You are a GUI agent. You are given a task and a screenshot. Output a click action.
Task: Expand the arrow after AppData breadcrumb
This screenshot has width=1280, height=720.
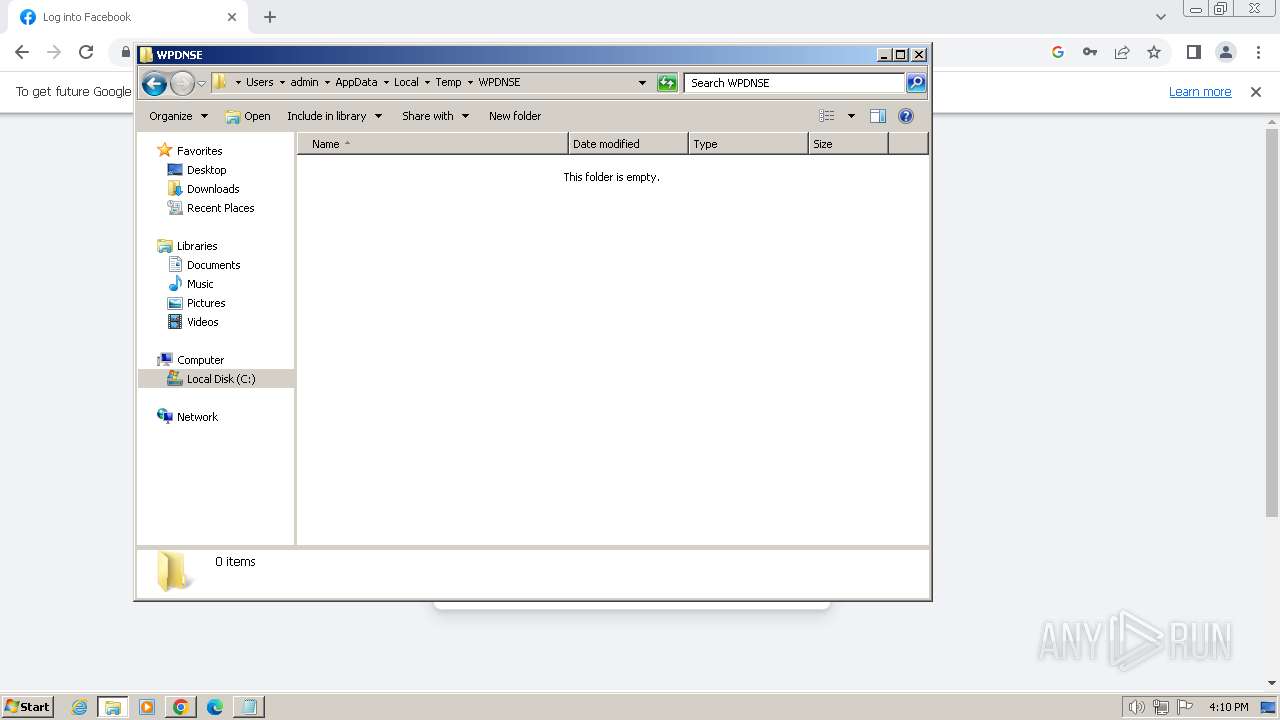pos(386,82)
